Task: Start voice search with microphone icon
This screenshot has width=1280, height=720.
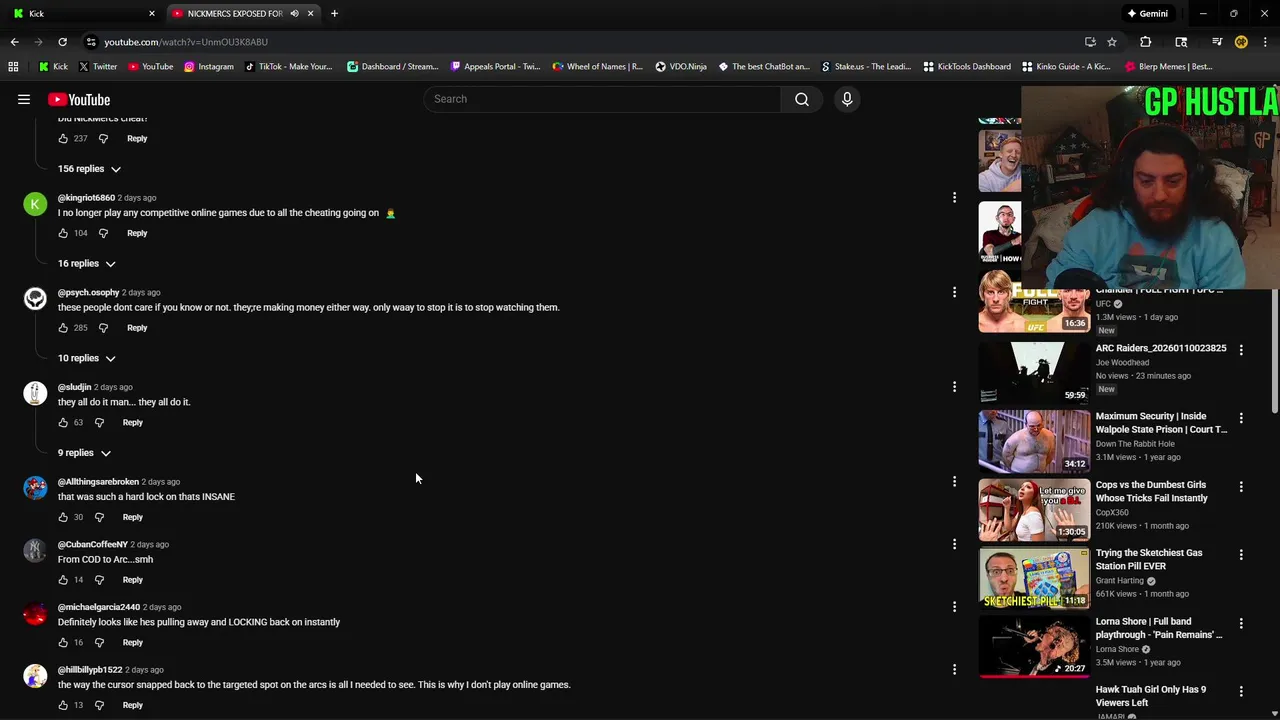Action: (x=847, y=99)
